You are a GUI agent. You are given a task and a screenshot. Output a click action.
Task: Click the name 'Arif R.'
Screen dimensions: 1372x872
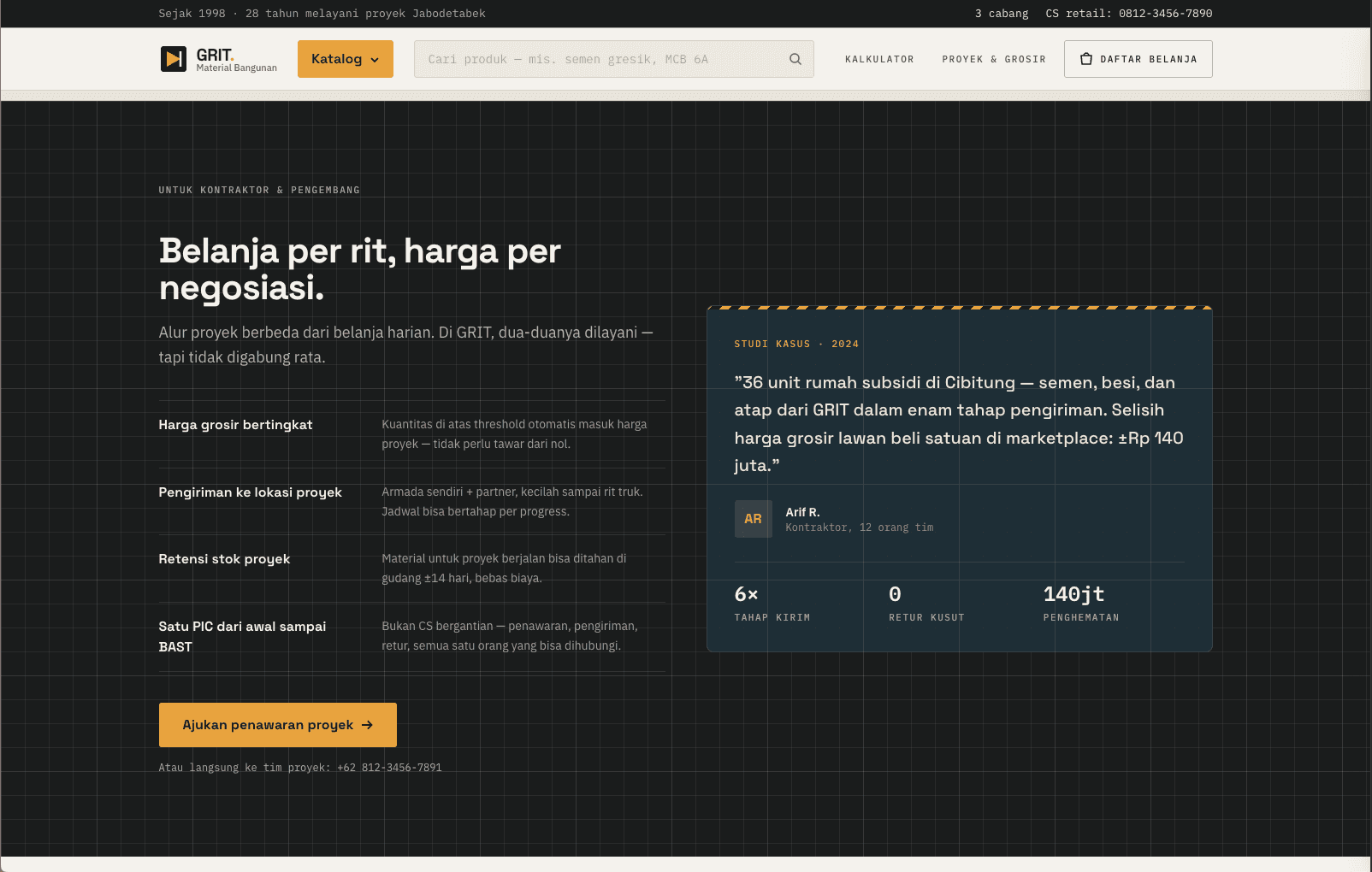tap(802, 512)
